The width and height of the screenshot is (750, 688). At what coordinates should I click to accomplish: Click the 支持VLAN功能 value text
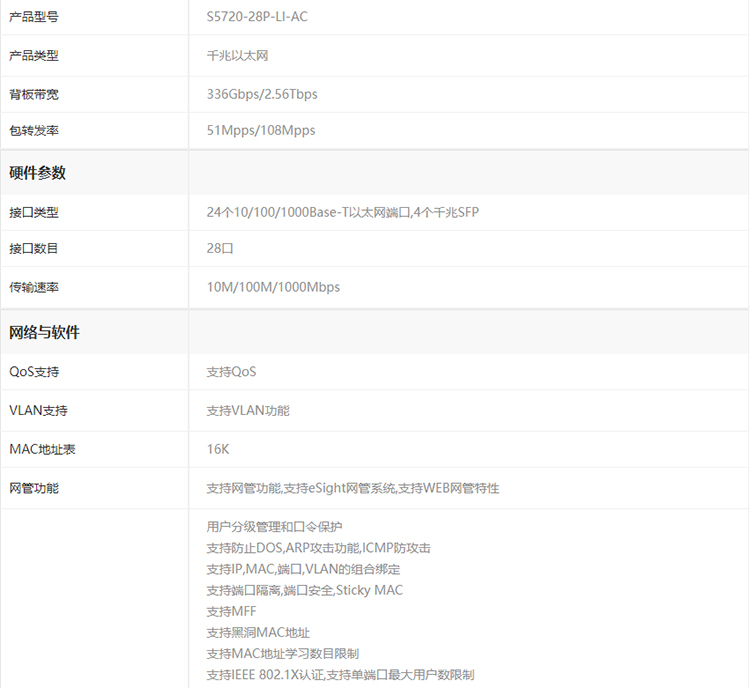click(248, 411)
